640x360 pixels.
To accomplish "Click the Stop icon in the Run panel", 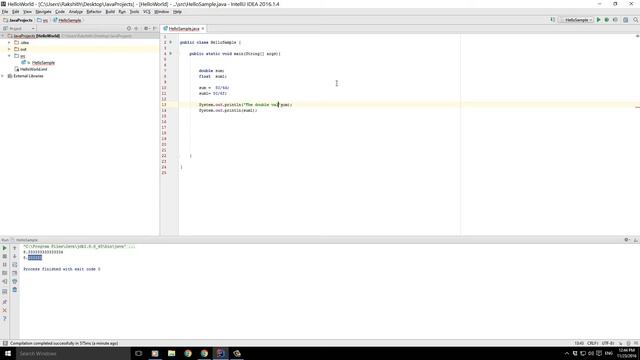I will click(x=4, y=256).
